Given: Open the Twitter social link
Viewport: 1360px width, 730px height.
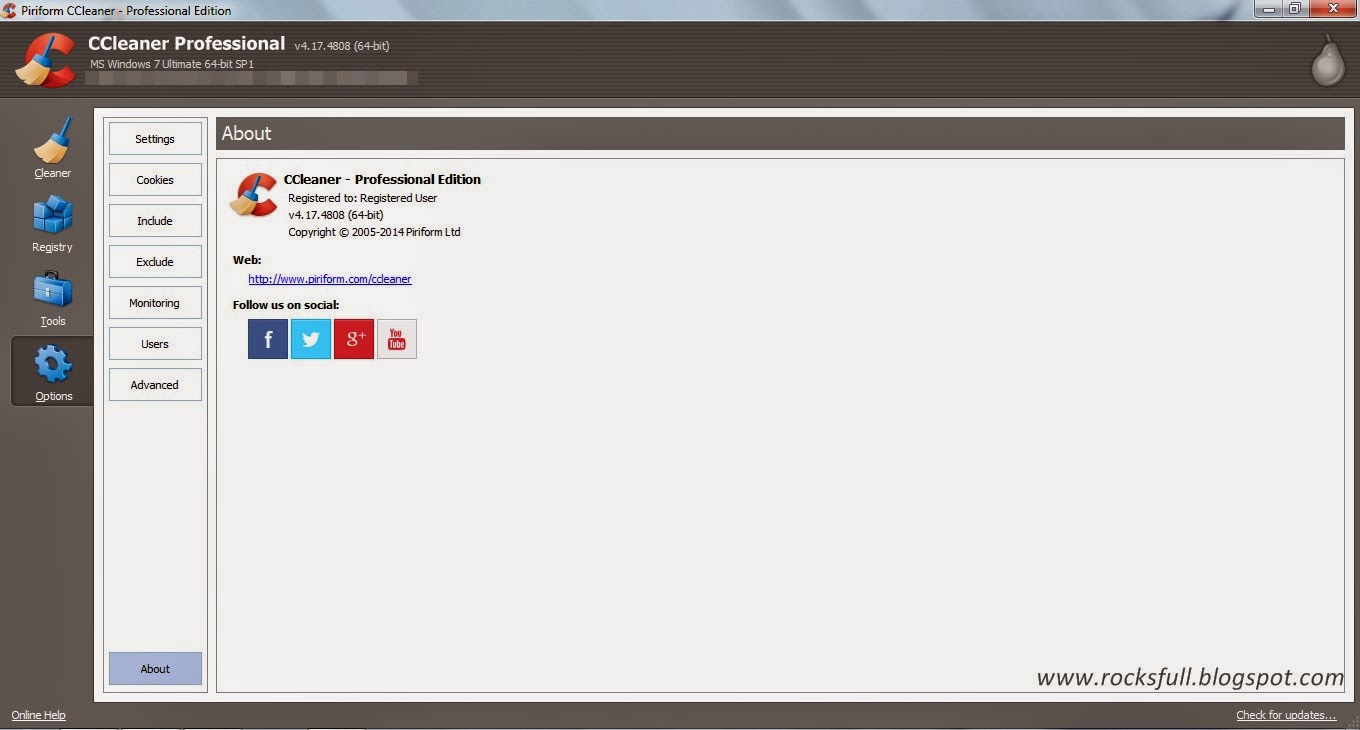Looking at the screenshot, I should (x=311, y=339).
